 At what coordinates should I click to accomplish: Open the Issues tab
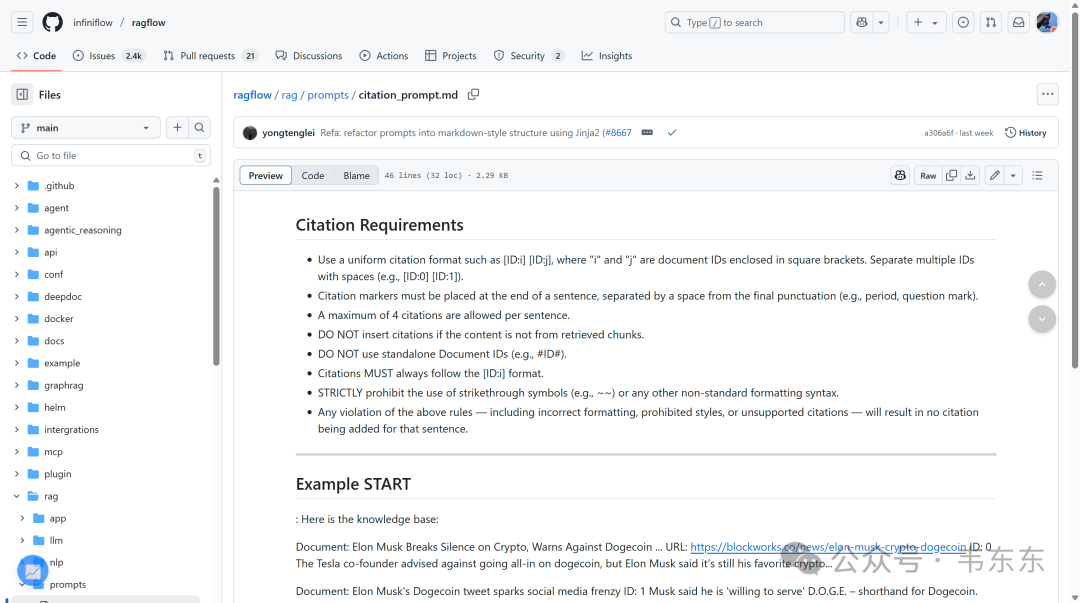pos(108,56)
